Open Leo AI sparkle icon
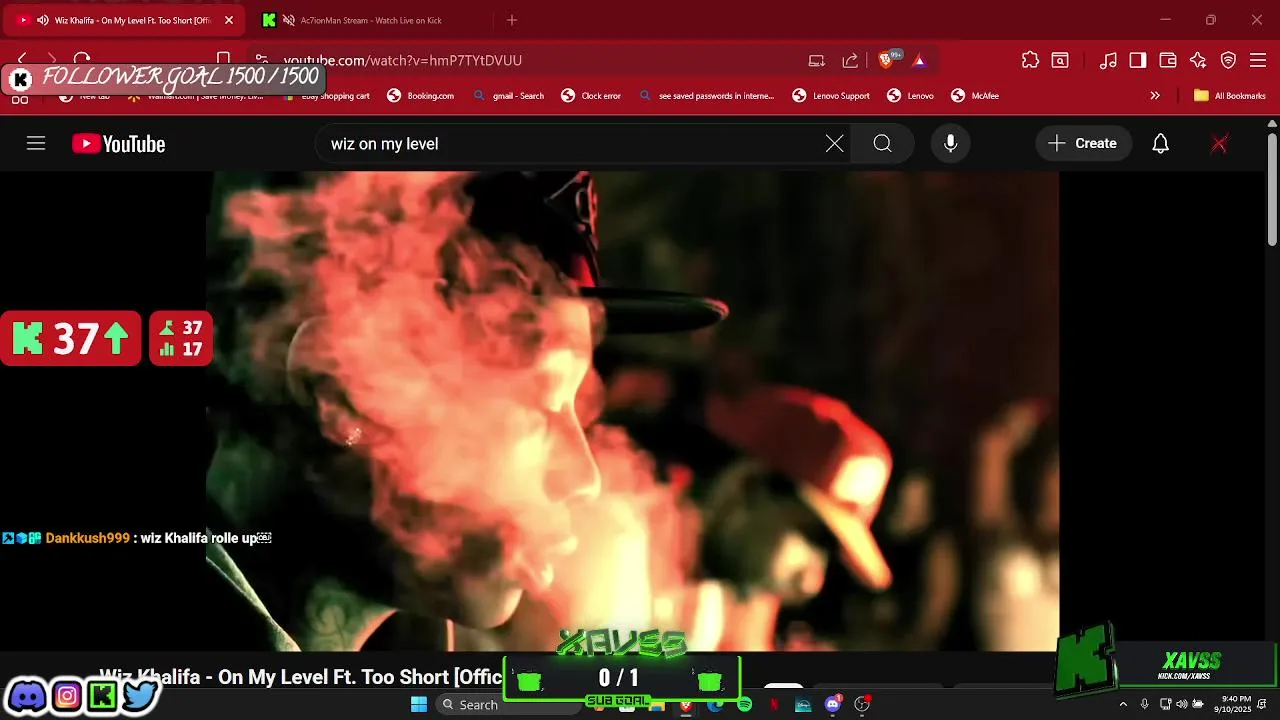The image size is (1280, 720). (x=1198, y=60)
